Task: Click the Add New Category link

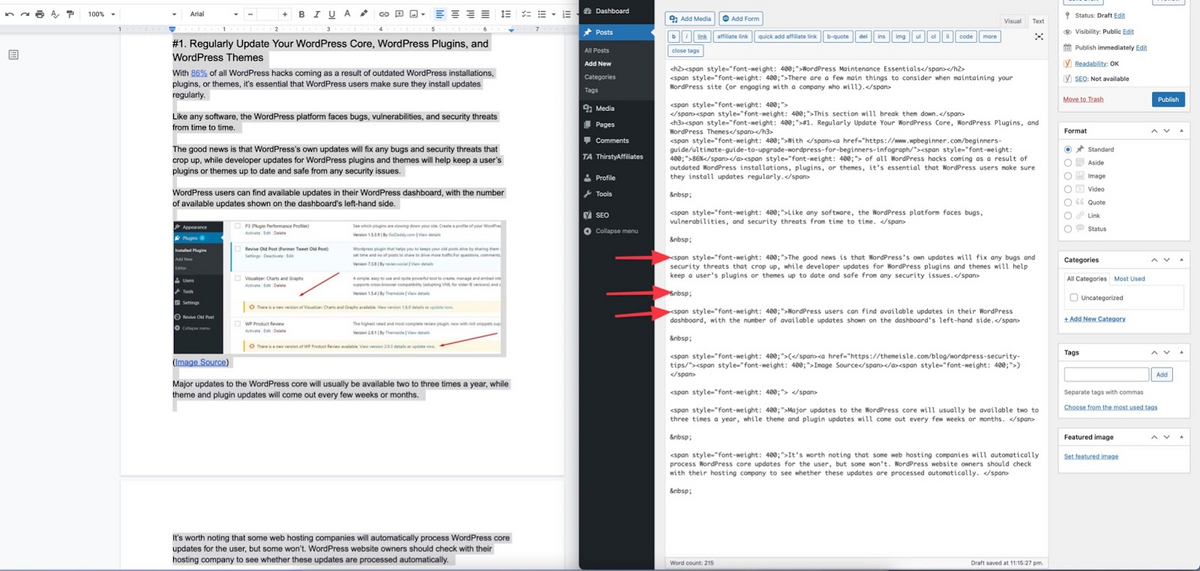Action: (1095, 319)
